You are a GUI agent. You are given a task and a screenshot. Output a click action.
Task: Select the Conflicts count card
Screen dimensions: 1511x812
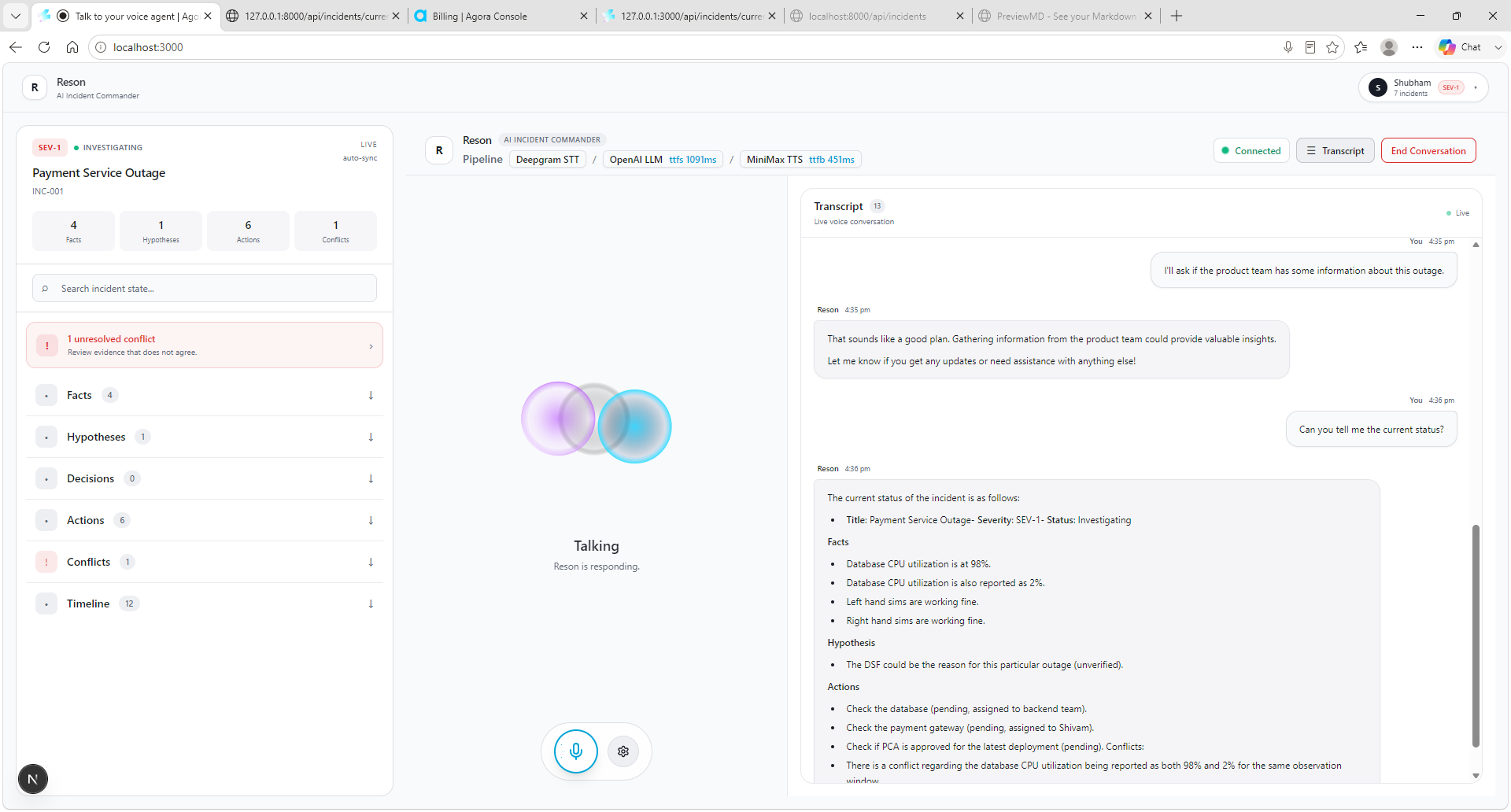coord(335,231)
